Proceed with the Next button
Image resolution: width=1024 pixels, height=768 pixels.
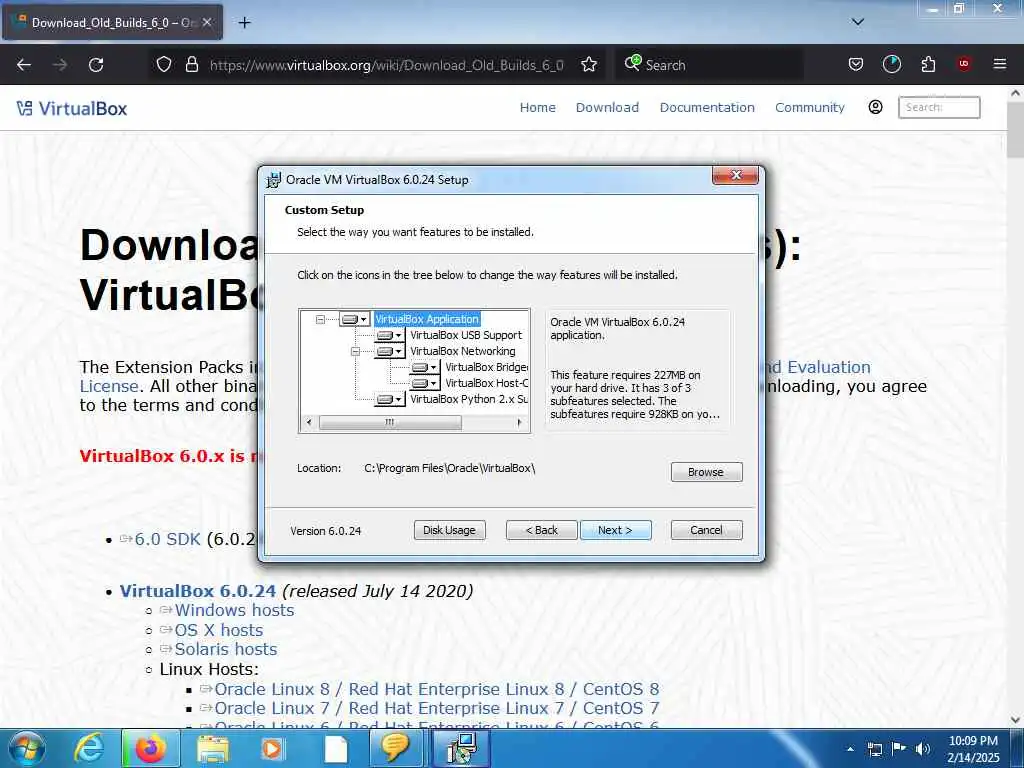[x=615, y=530]
